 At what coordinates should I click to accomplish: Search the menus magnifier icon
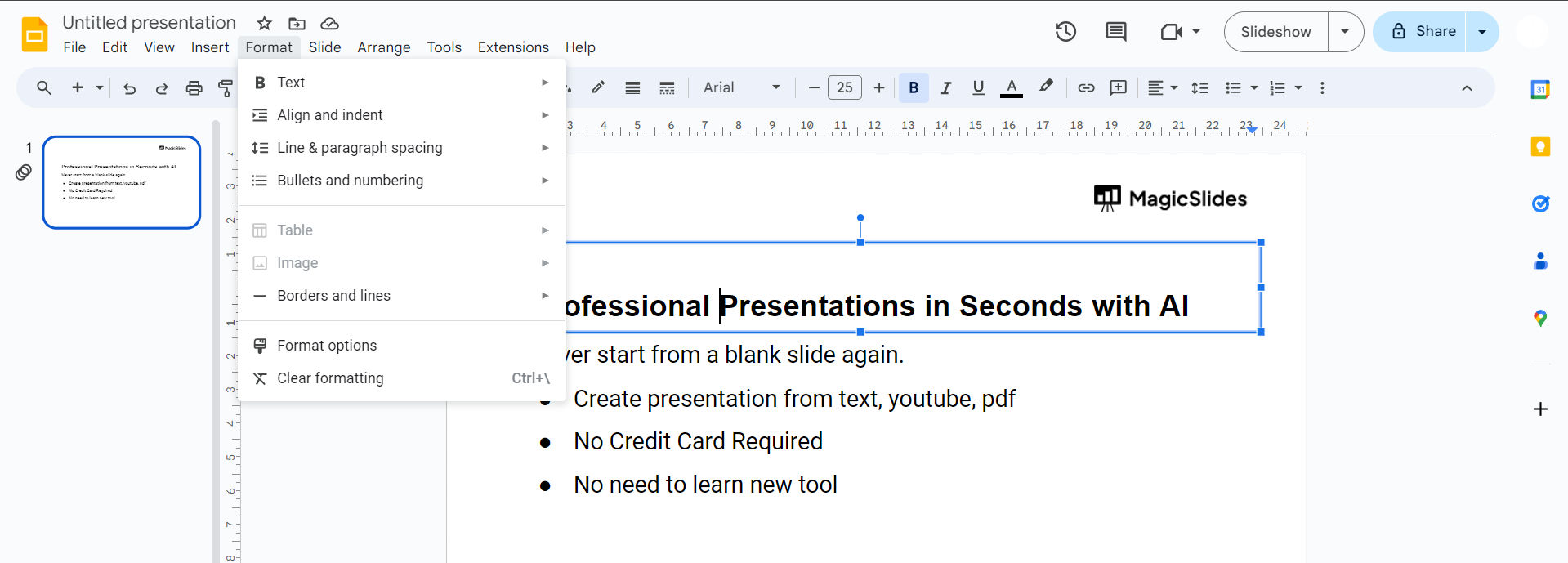click(44, 87)
